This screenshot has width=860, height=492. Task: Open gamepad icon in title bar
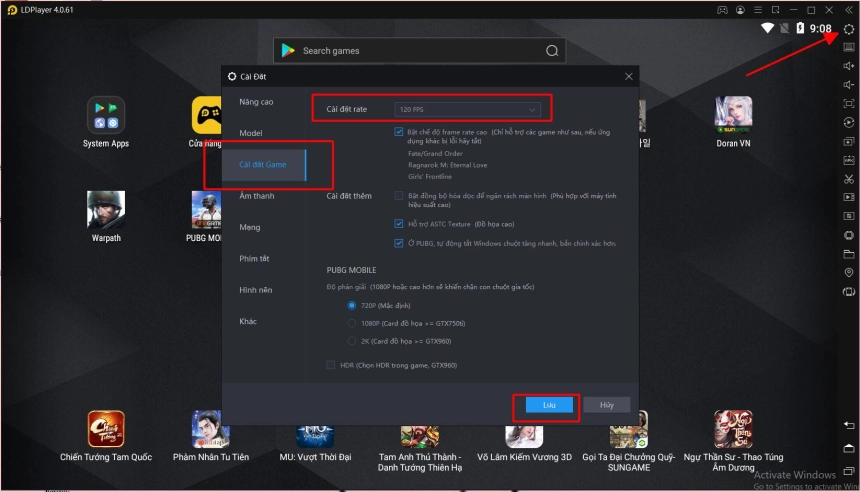point(722,10)
